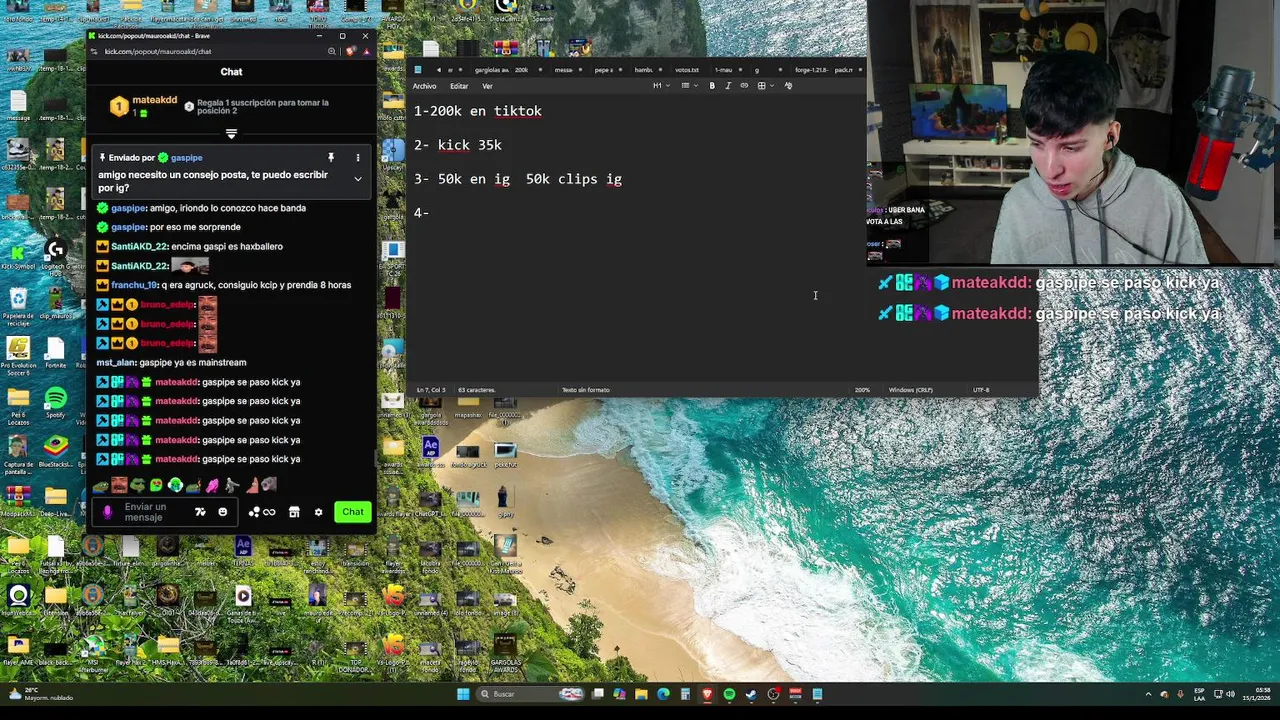Open the H1 heading dropdown
This screenshot has width=1280, height=720.
pyautogui.click(x=660, y=86)
